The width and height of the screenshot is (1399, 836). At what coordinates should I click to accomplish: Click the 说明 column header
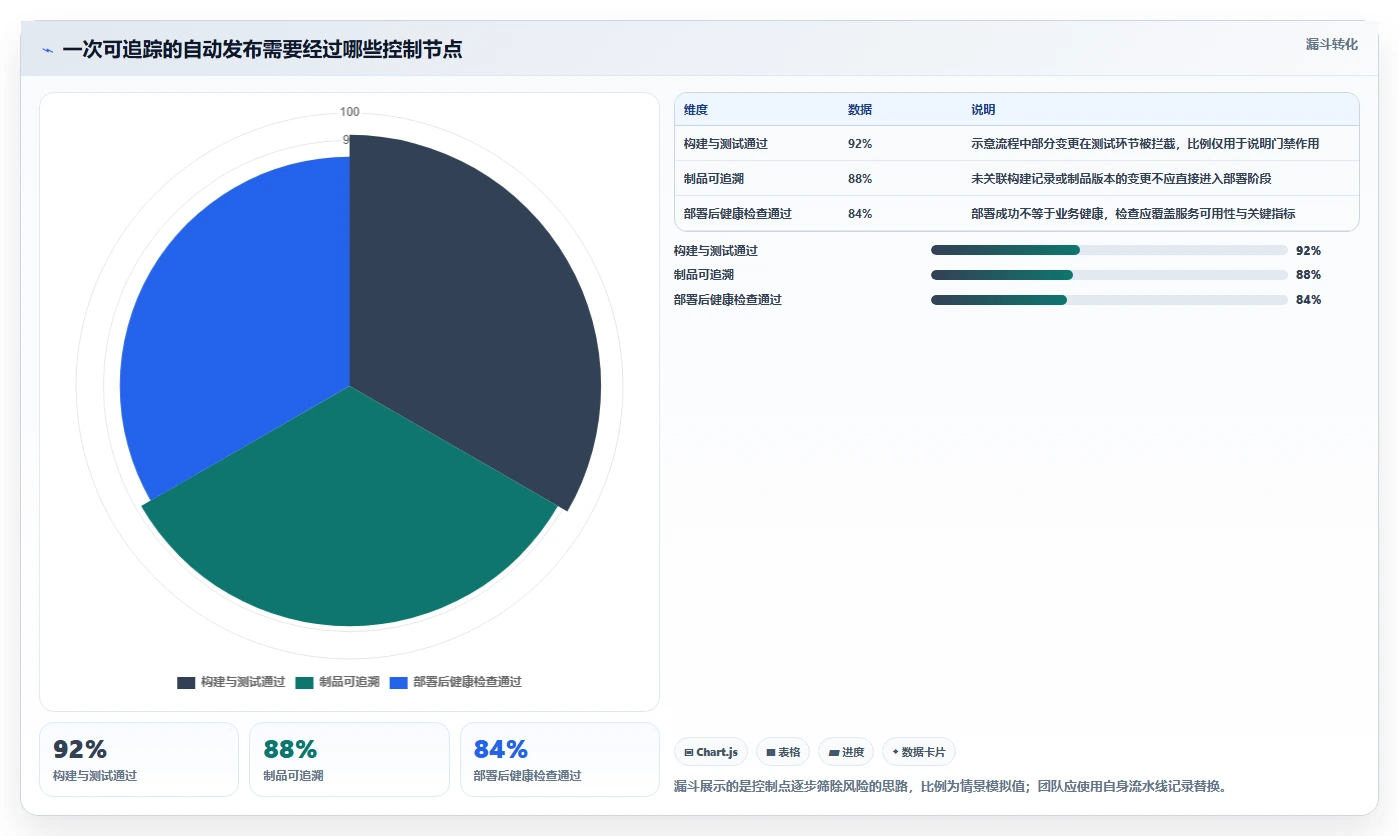[x=983, y=110]
